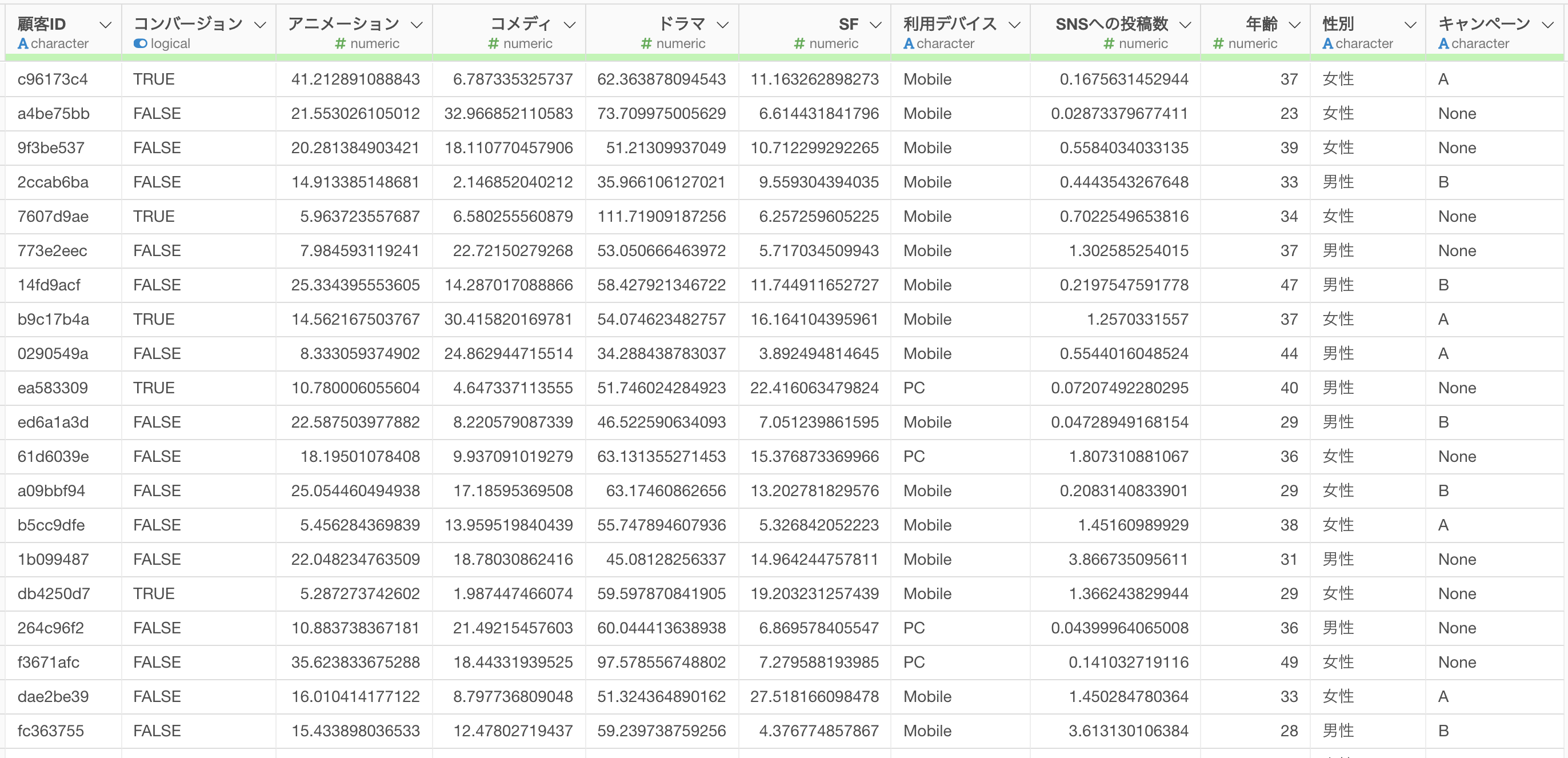The width and height of the screenshot is (1568, 758).
Task: Click the character type icon under 顧客ID
Action: (x=23, y=44)
